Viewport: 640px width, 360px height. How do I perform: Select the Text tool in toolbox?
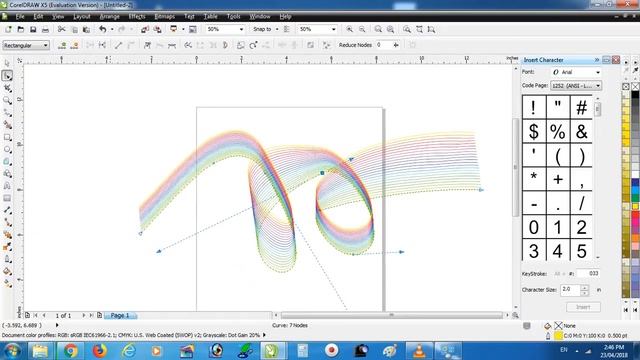coord(7,186)
